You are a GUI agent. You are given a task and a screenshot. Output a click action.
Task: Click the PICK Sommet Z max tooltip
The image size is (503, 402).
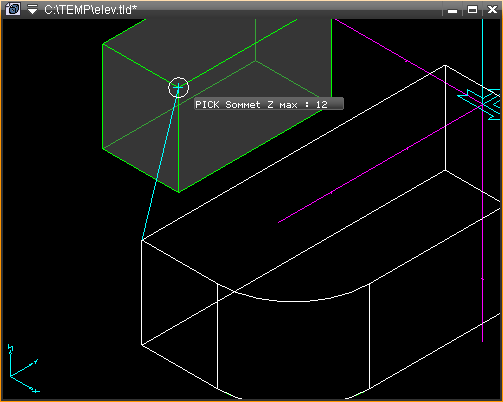(269, 104)
